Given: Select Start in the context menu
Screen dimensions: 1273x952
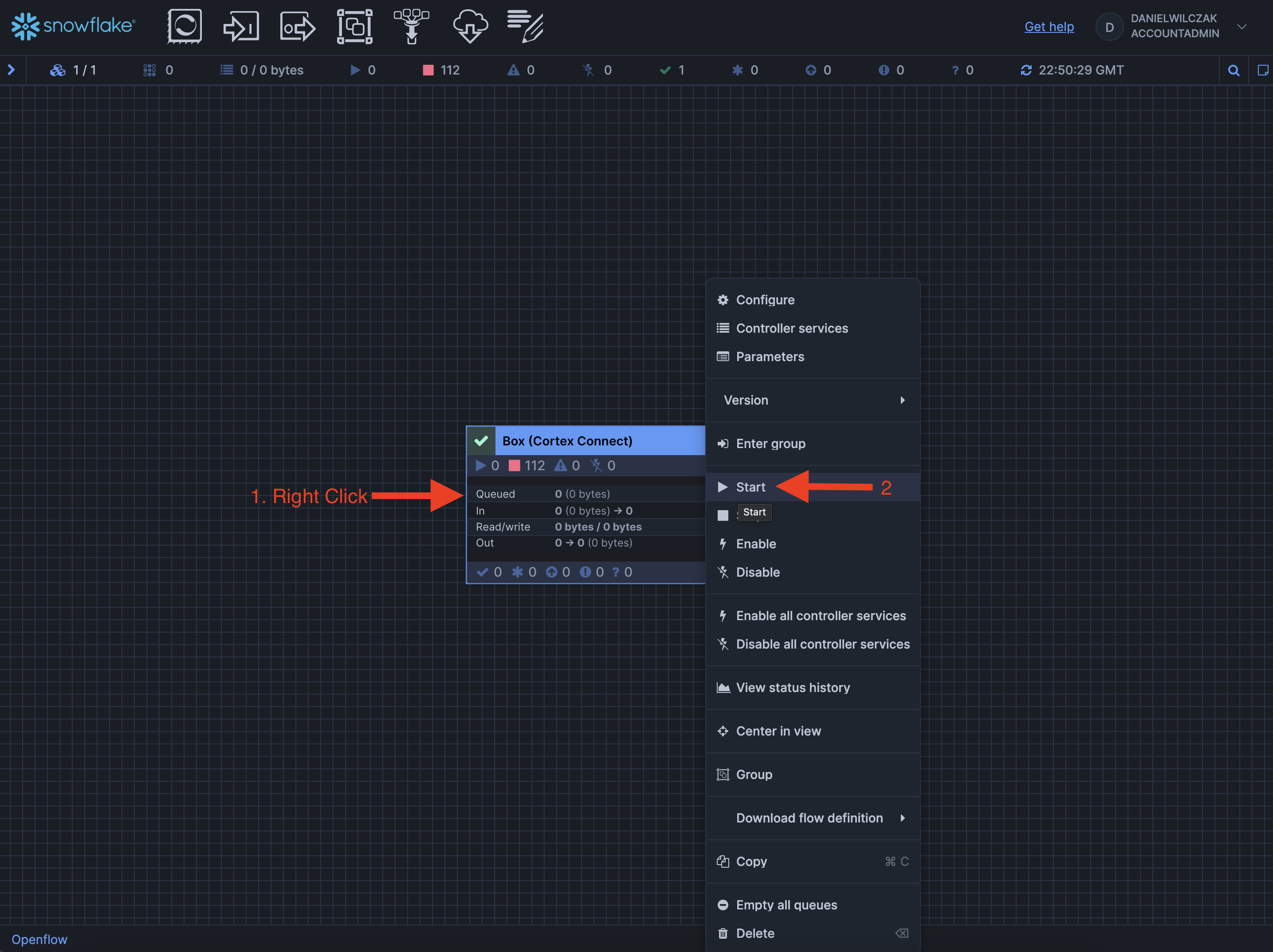Looking at the screenshot, I should [750, 487].
